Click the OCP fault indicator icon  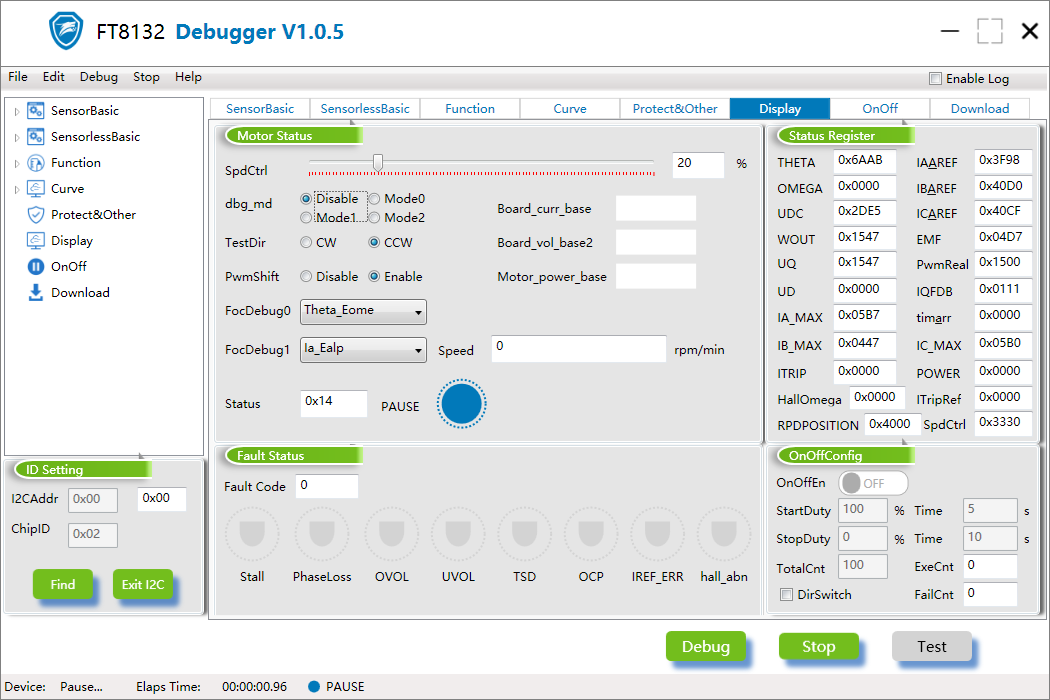coord(591,534)
